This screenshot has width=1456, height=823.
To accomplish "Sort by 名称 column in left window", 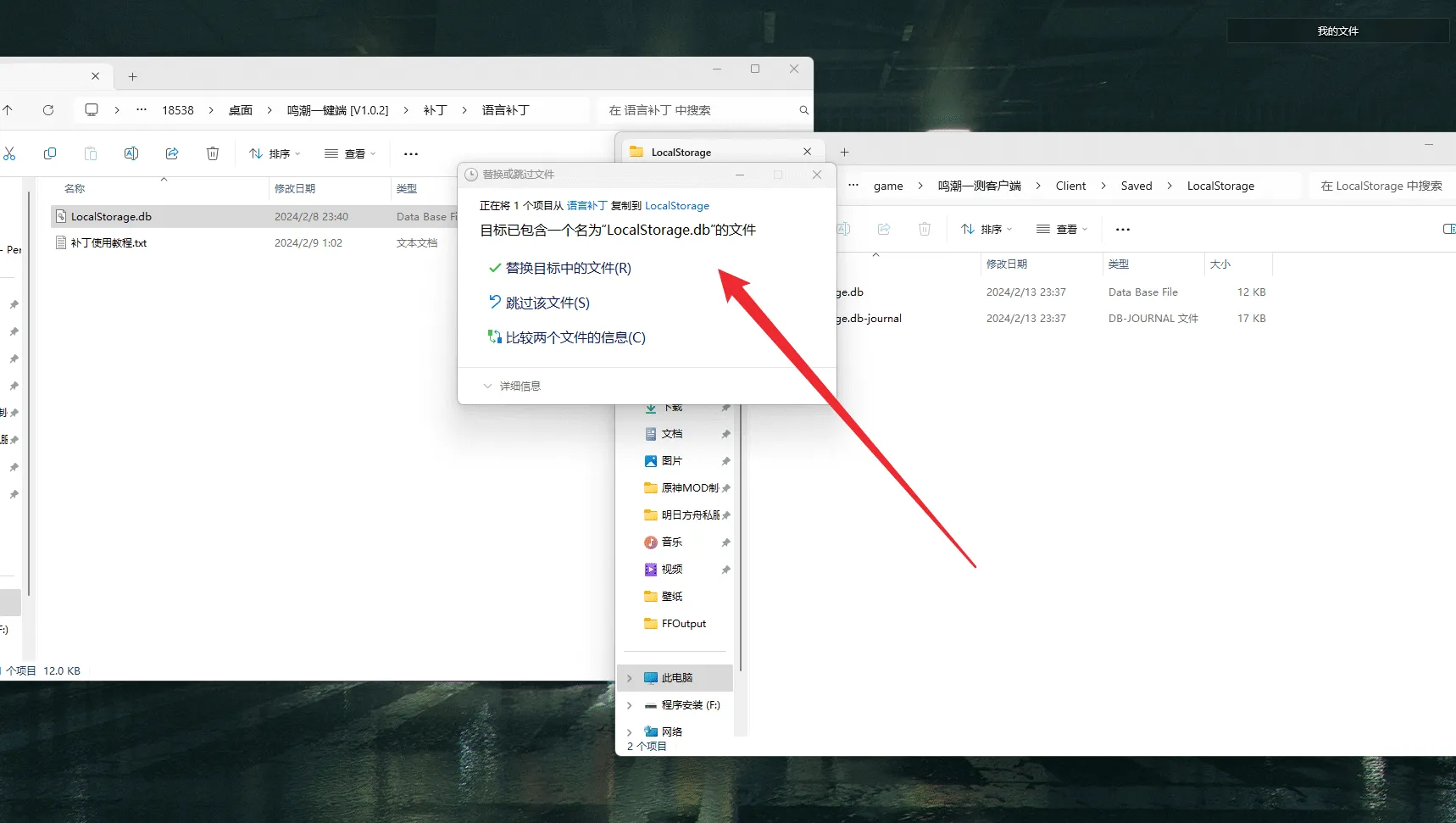I will 75,188.
